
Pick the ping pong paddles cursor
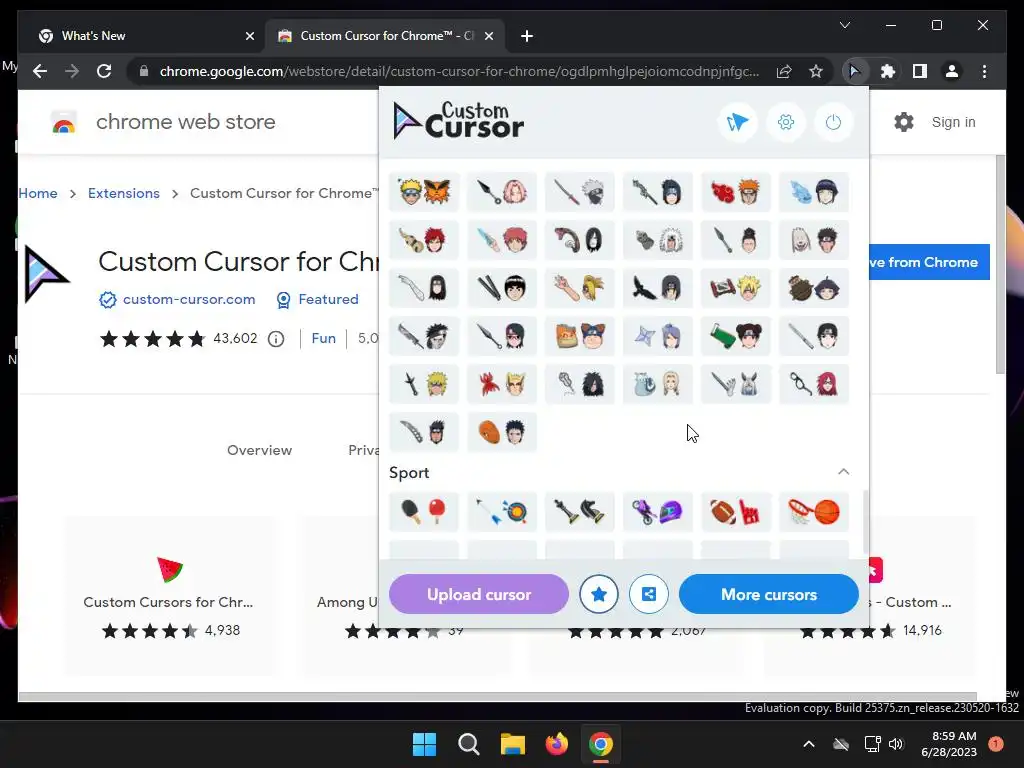tap(424, 511)
